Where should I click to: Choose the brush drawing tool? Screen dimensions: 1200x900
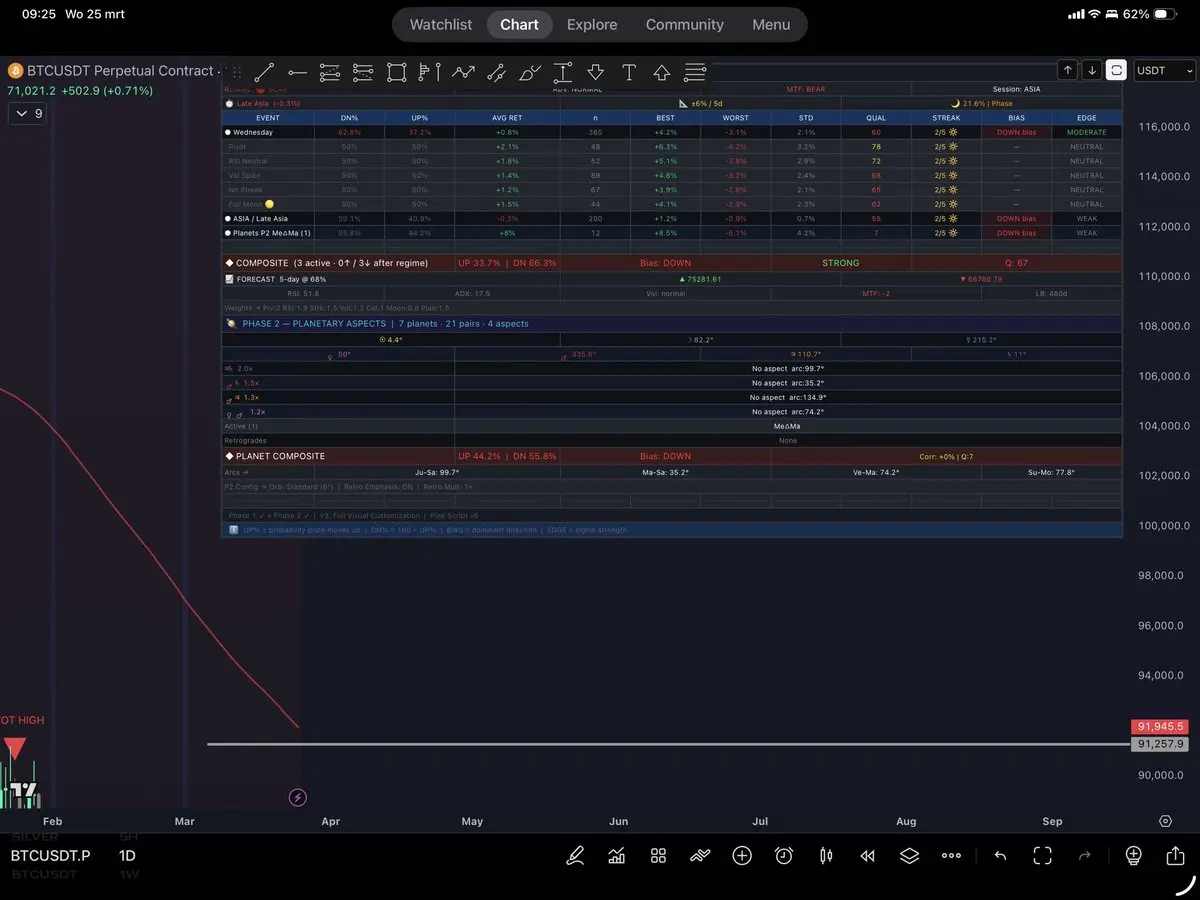(x=530, y=72)
